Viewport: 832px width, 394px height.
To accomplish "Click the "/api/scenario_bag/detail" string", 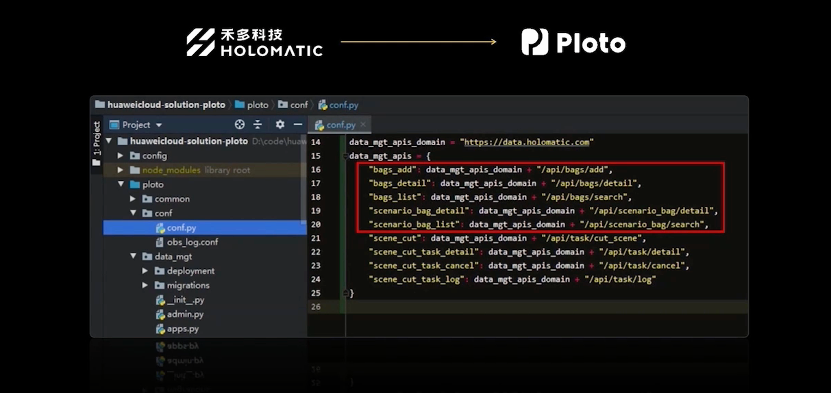I will (651, 211).
